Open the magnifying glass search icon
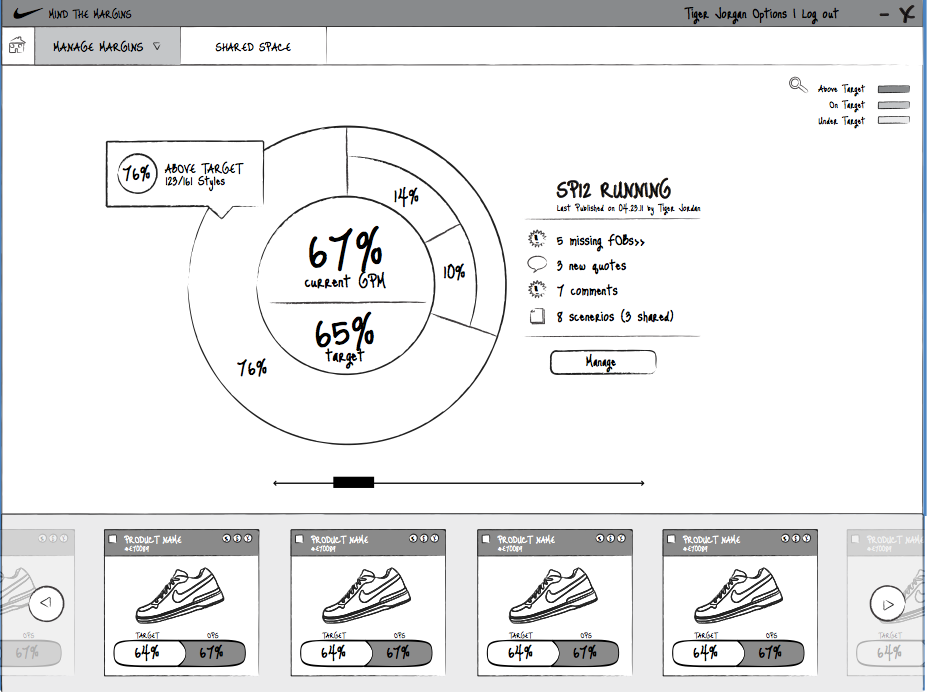The width and height of the screenshot is (927, 692). [x=798, y=85]
